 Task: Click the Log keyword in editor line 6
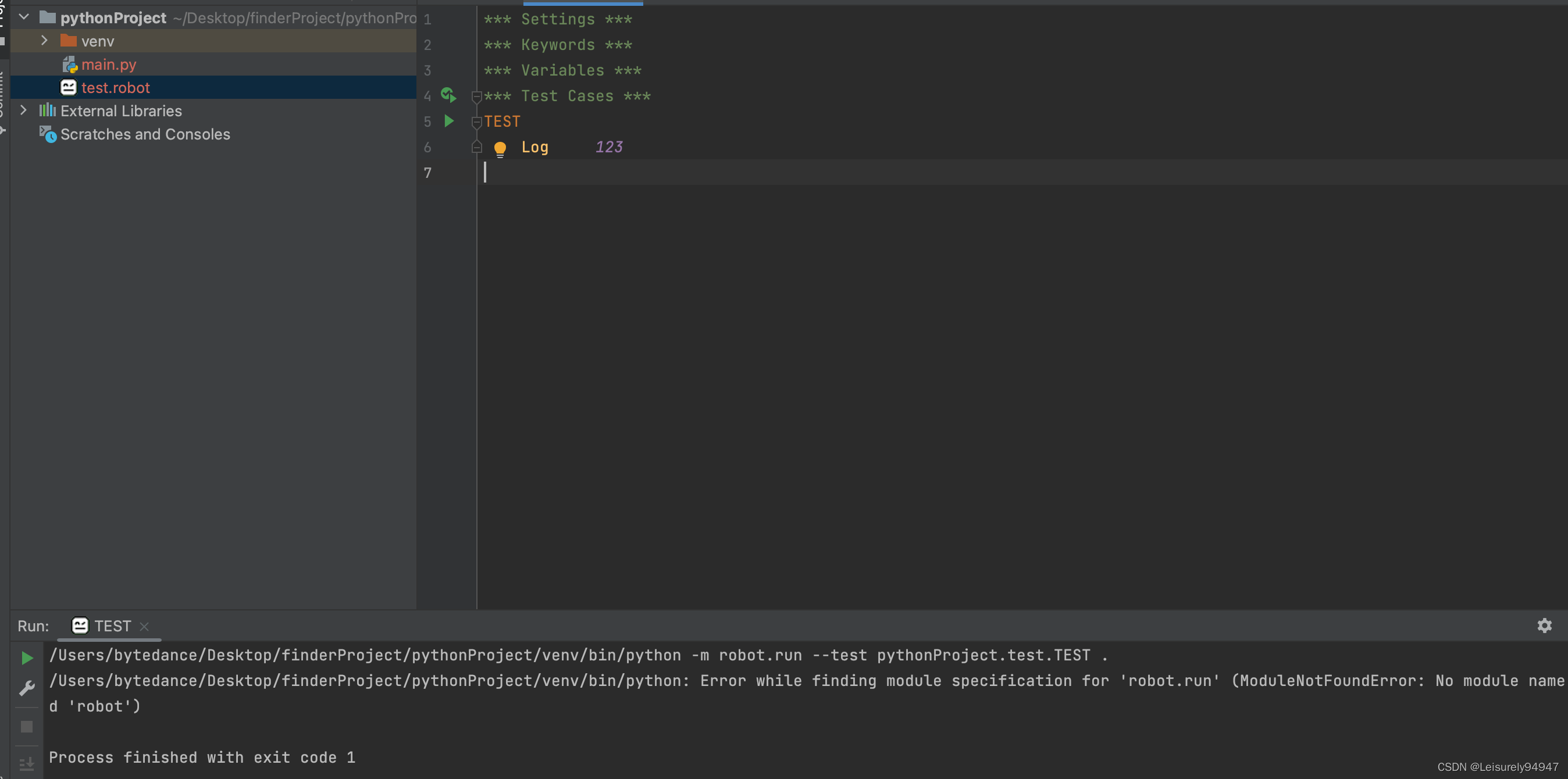(x=534, y=147)
